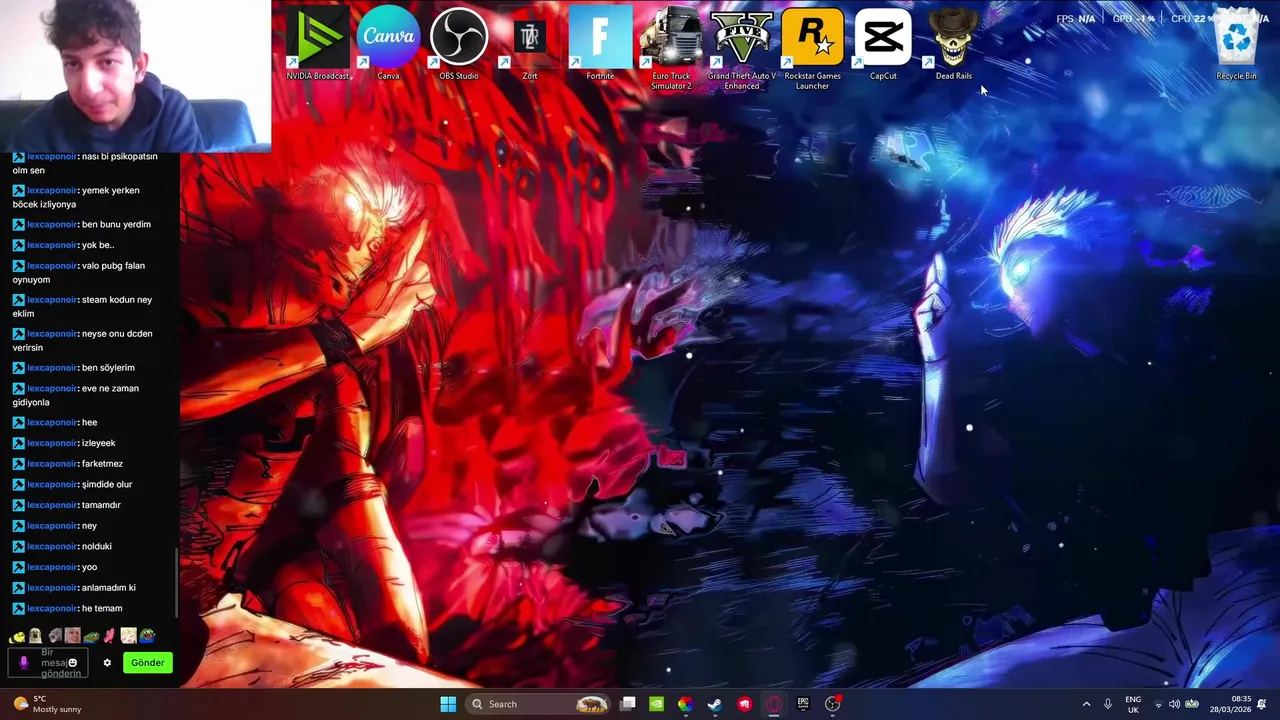Select the OBS Studio desktop icon

pos(459,45)
